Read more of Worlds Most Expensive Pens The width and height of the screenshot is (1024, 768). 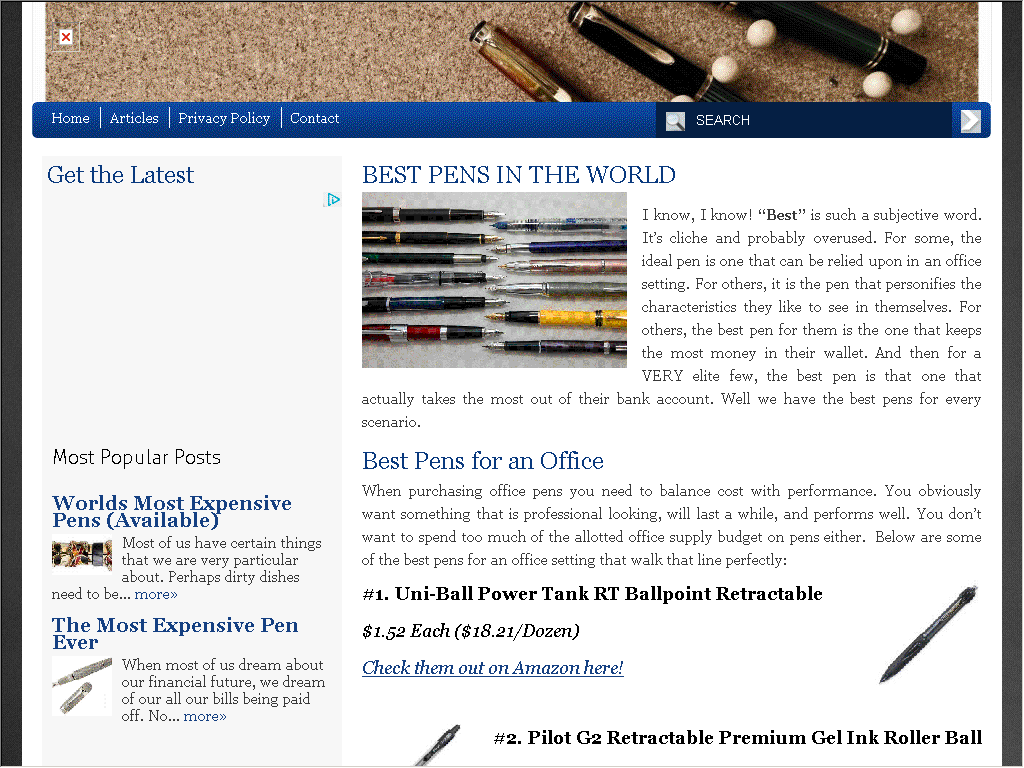pyautogui.click(x=156, y=594)
